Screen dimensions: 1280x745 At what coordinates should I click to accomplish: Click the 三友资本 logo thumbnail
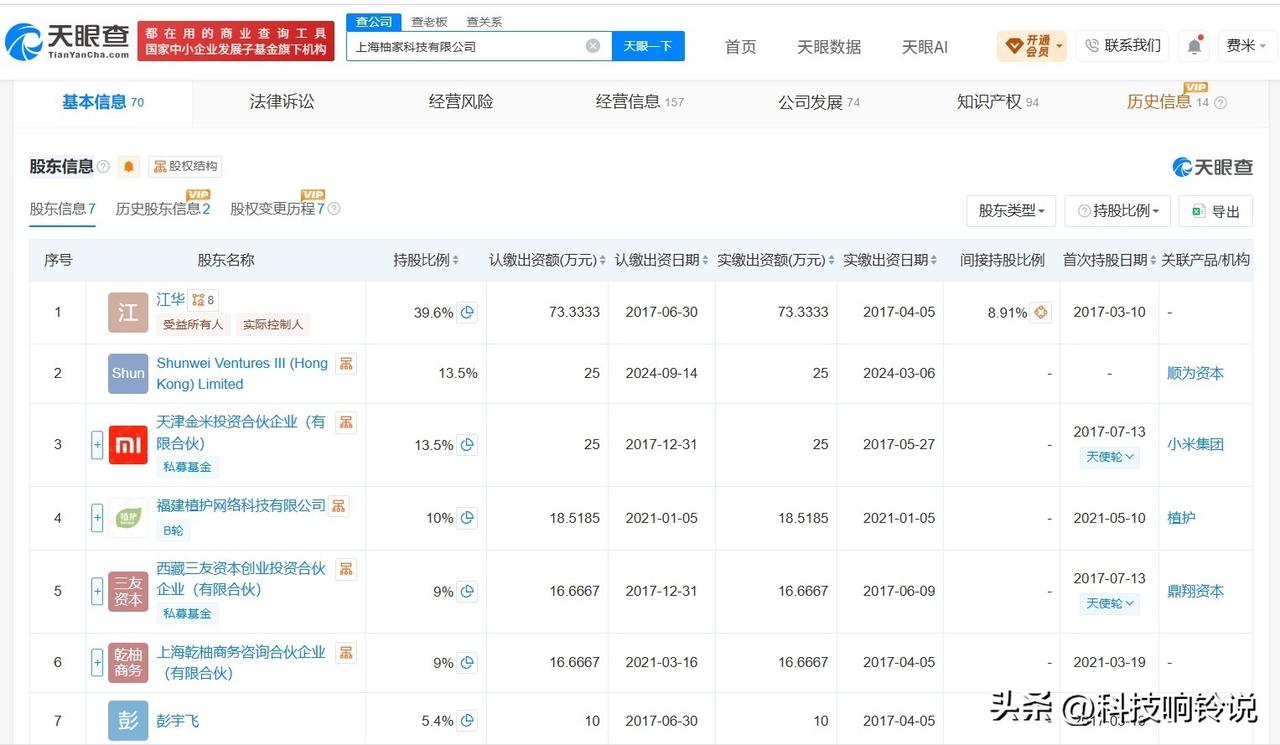coord(128,591)
